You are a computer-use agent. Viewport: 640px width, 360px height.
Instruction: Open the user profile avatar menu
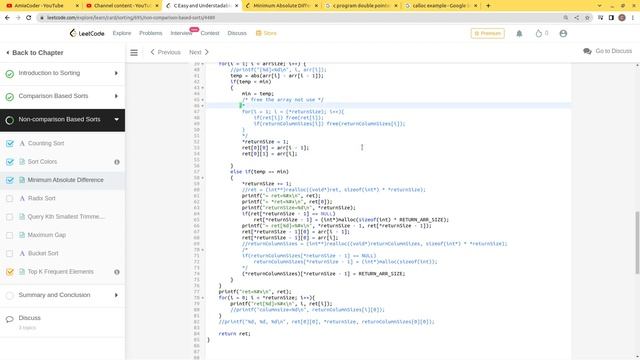coord(563,33)
